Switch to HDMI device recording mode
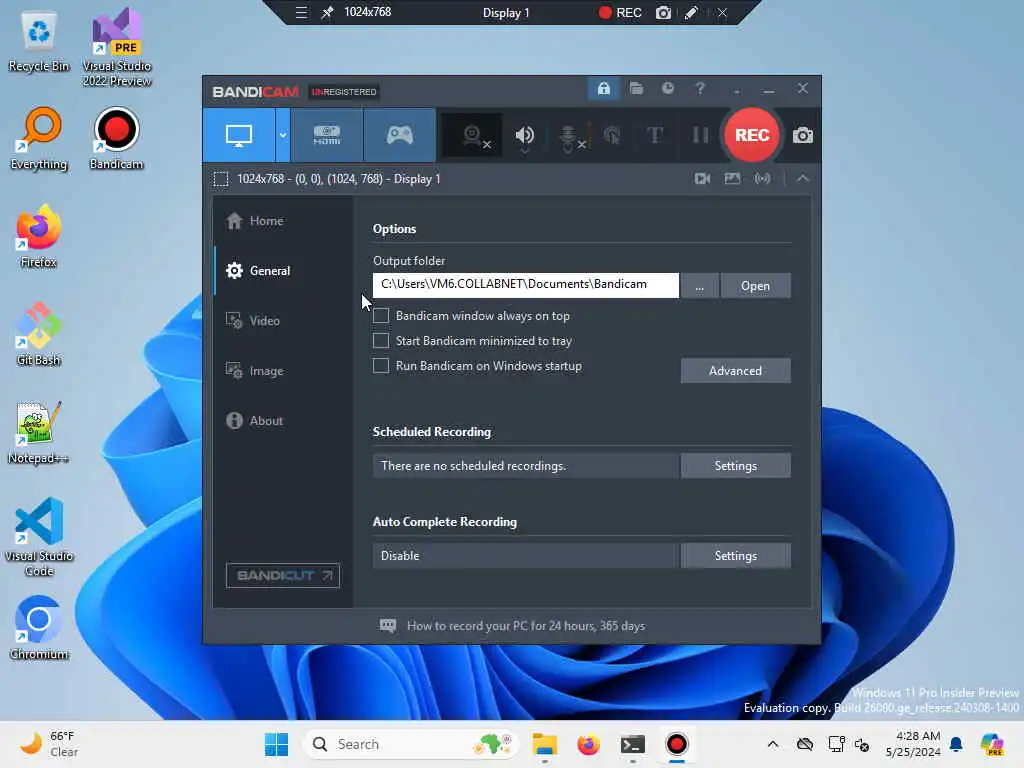This screenshot has height=768, width=1024. pyautogui.click(x=327, y=135)
